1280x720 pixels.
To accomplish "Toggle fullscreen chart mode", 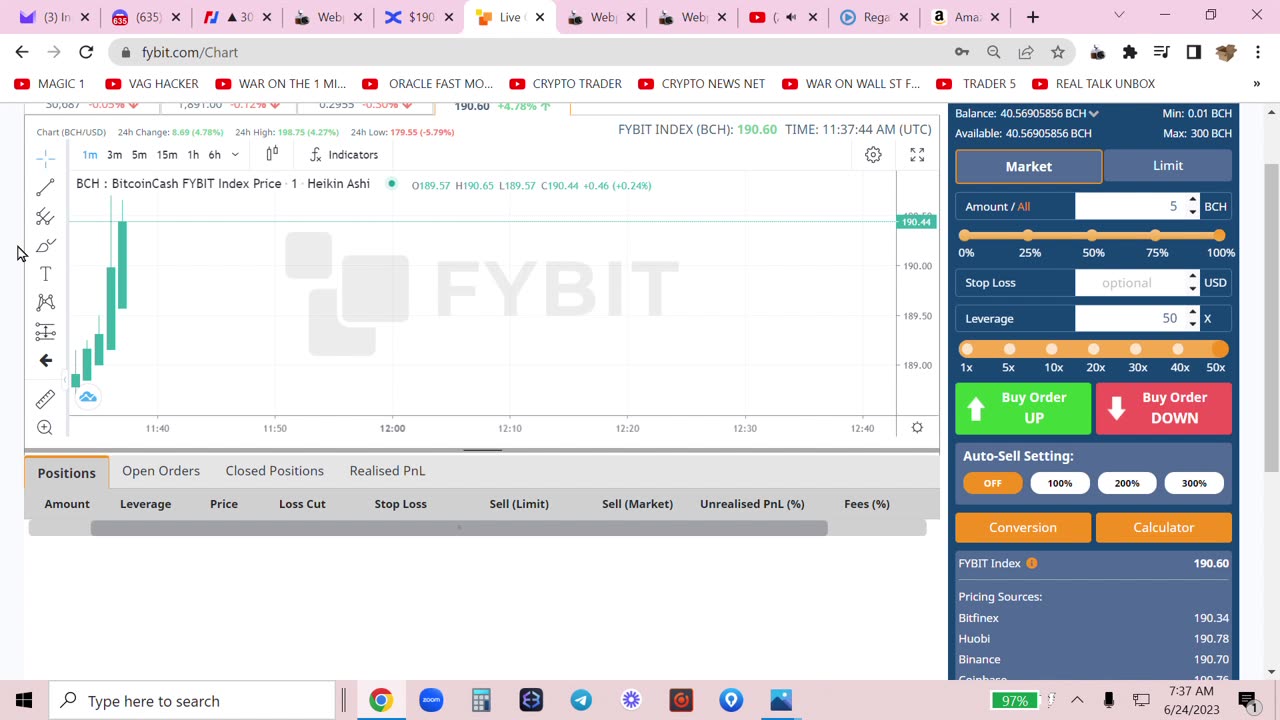I will pyautogui.click(x=917, y=154).
